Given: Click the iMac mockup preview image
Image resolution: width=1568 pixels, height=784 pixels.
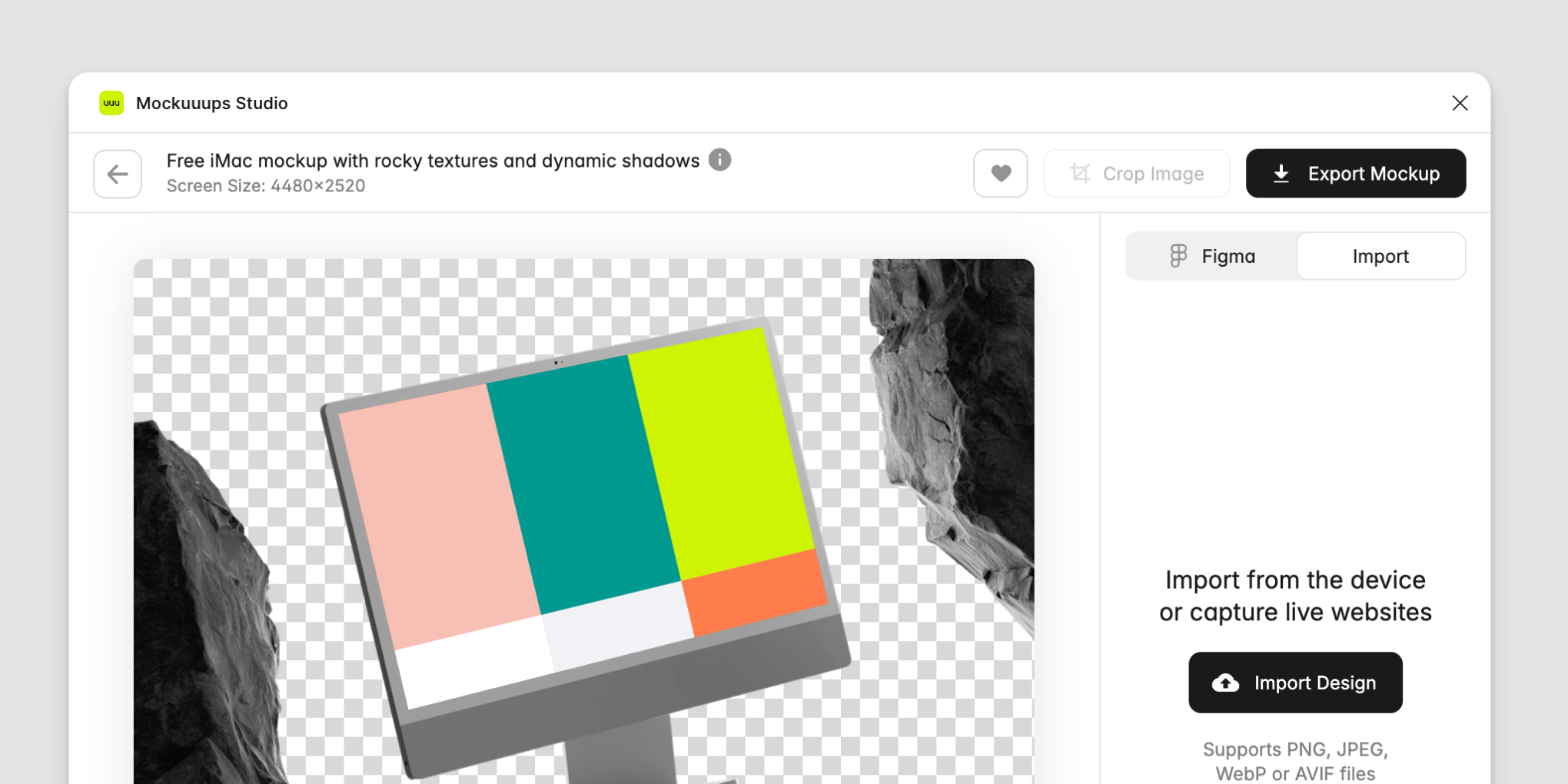Looking at the screenshot, I should point(584,523).
